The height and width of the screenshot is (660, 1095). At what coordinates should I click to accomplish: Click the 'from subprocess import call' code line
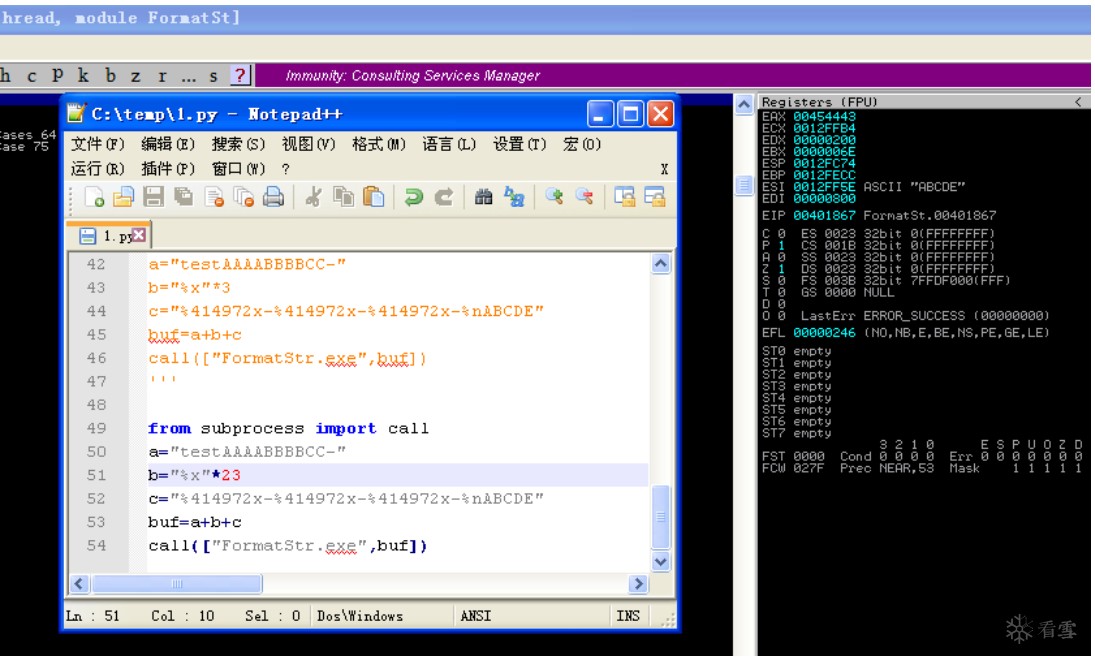[288, 429]
